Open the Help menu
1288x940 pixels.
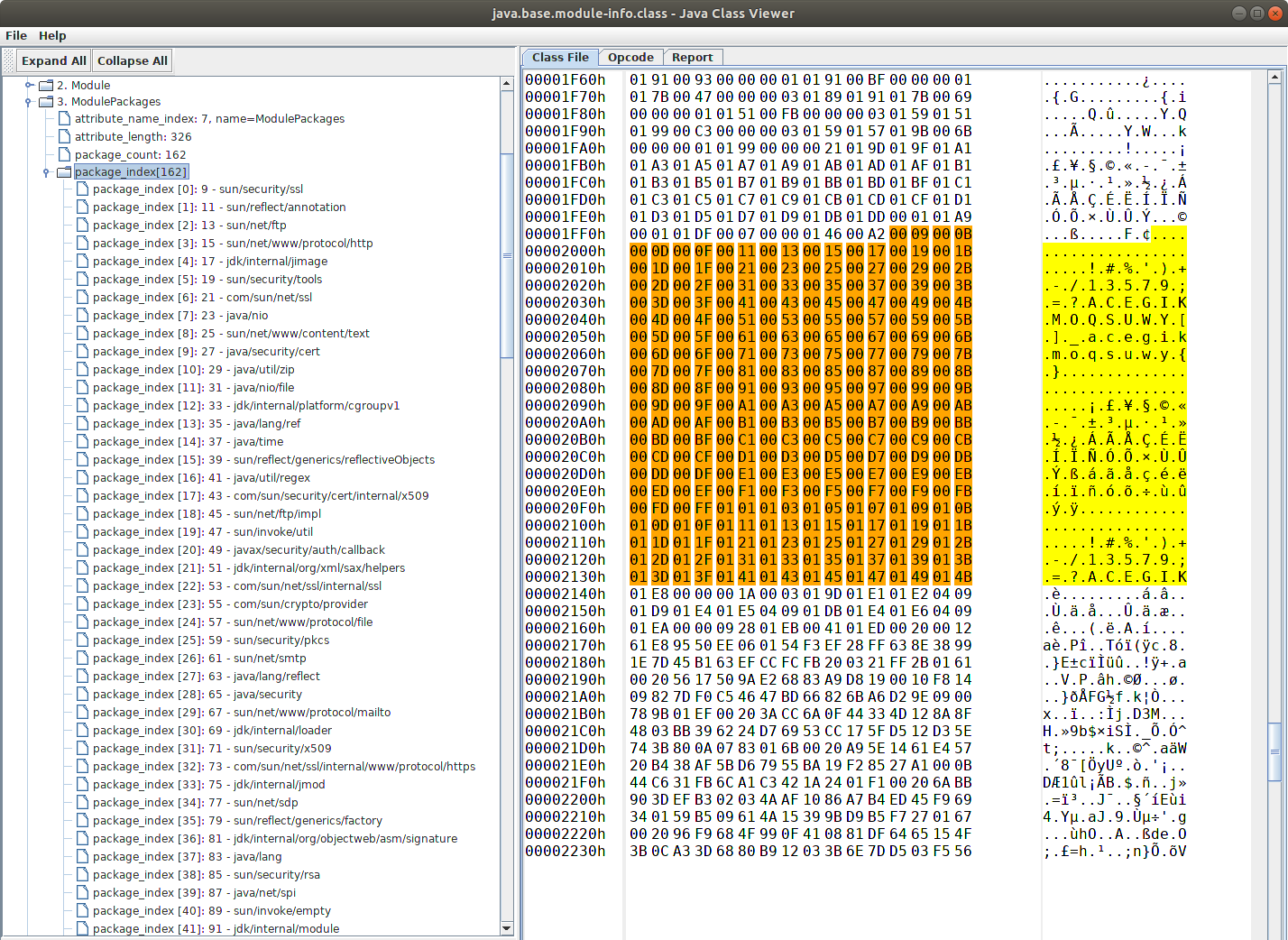point(52,35)
